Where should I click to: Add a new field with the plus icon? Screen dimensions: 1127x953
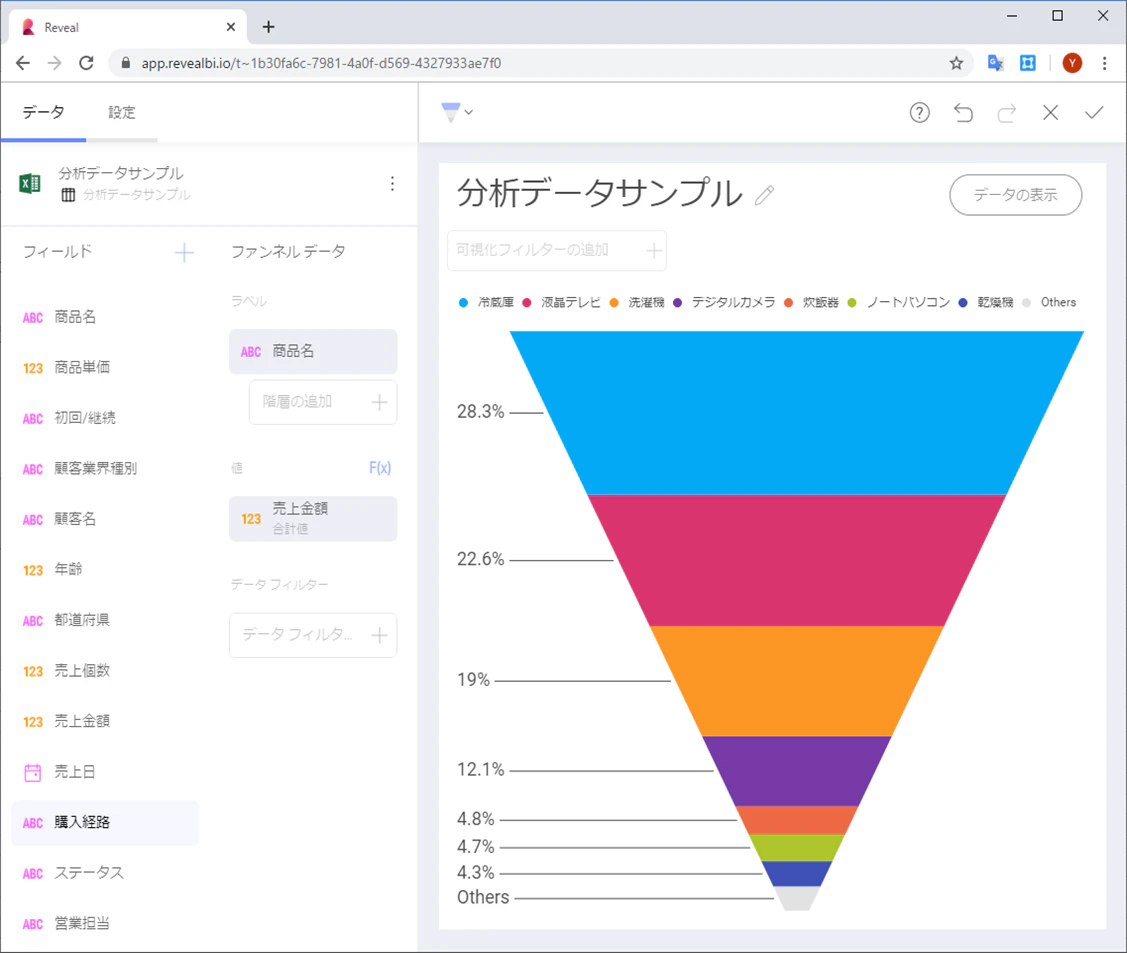(184, 252)
